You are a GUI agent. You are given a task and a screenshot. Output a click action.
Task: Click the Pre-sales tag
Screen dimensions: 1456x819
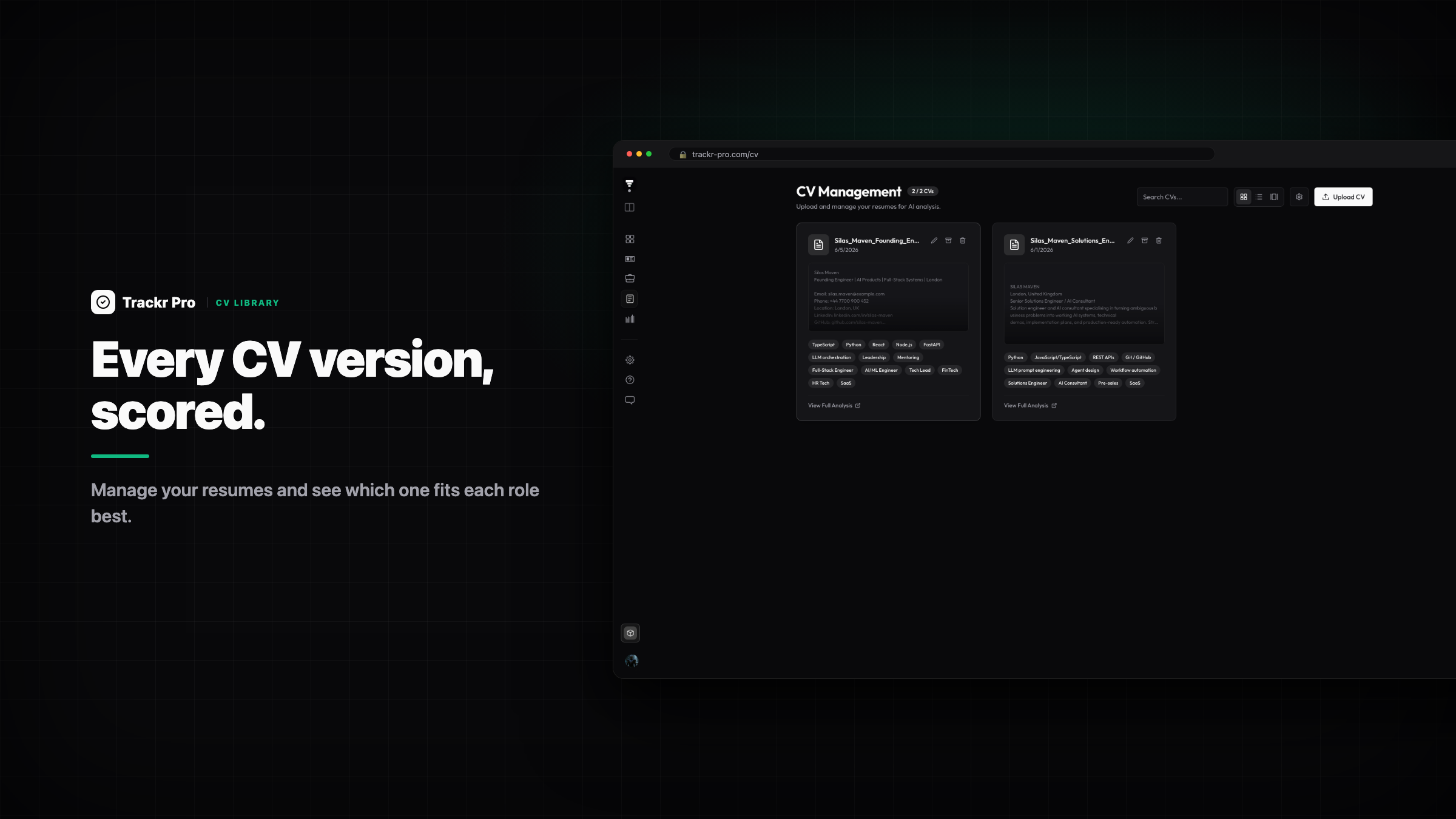click(1108, 383)
